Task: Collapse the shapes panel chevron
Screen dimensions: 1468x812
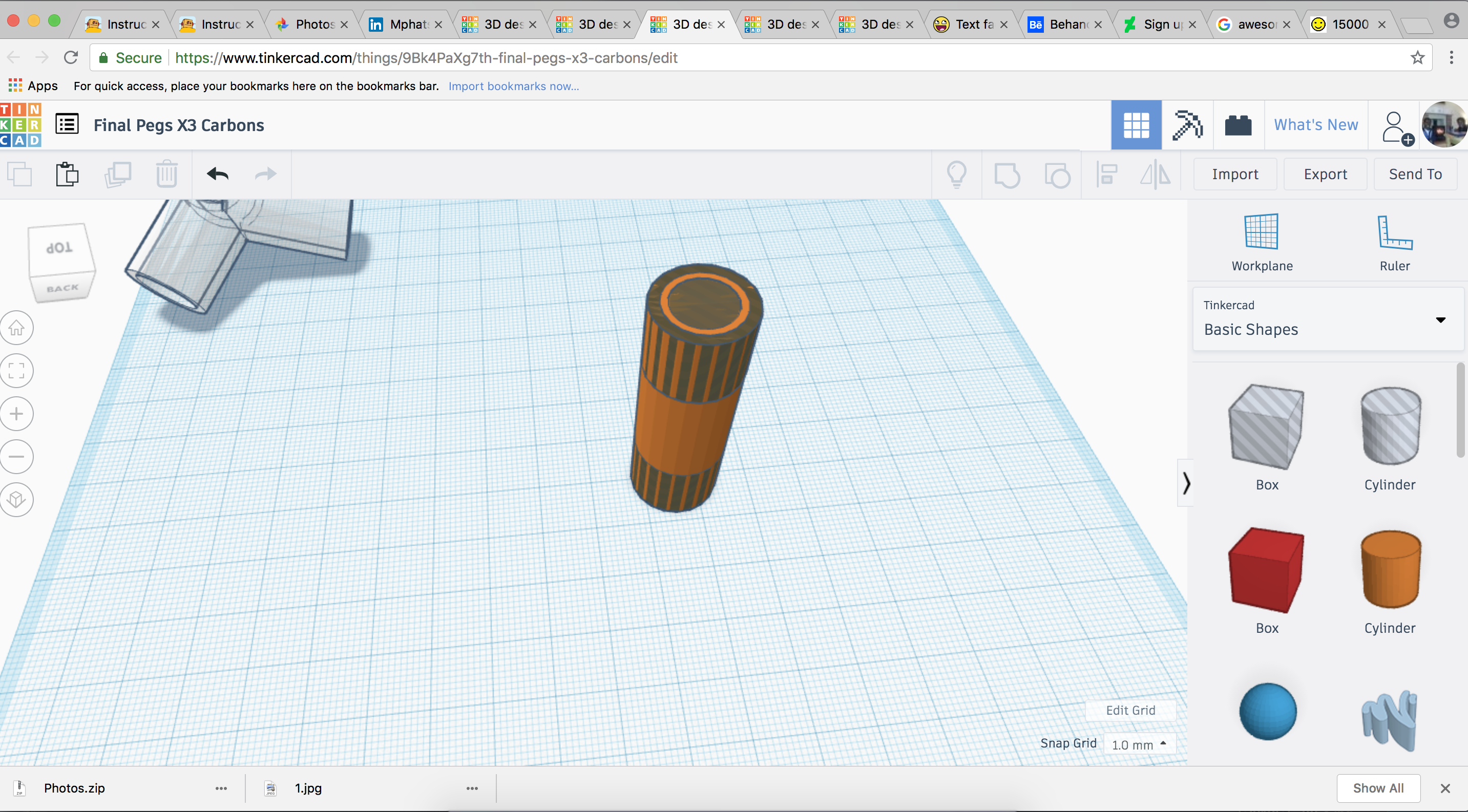Action: click(x=1186, y=483)
